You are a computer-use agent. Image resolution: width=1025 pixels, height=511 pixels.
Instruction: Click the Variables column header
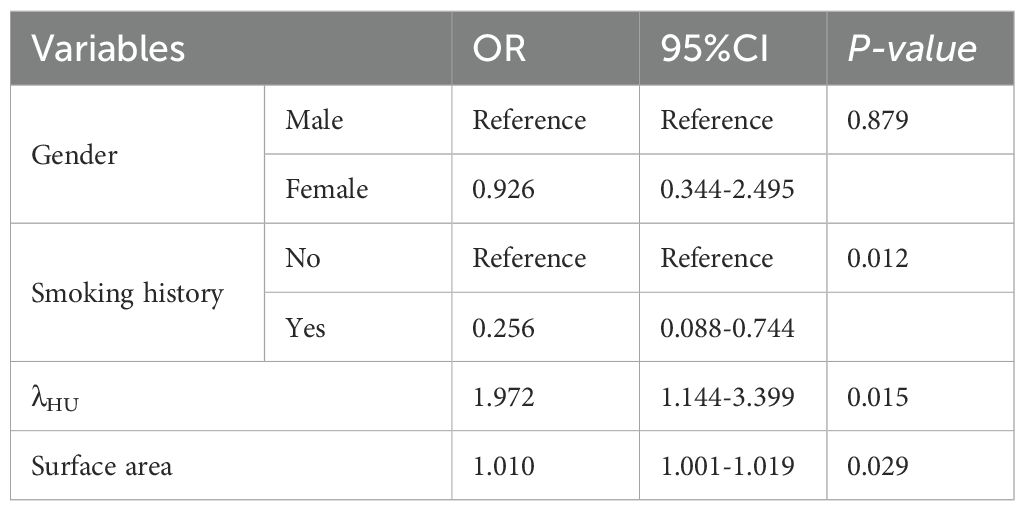109,48
